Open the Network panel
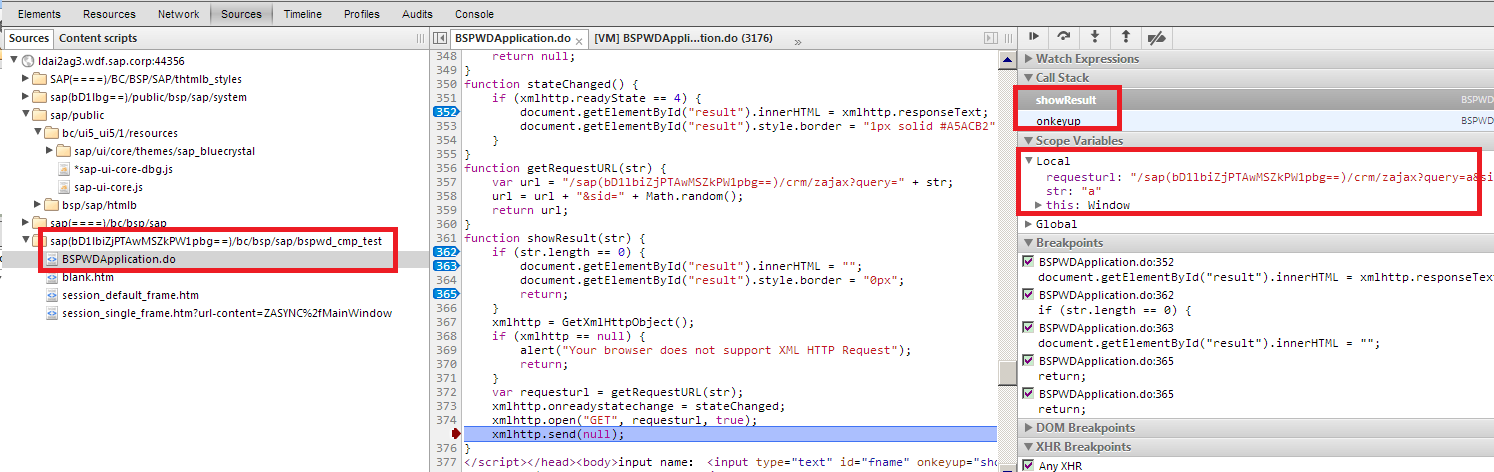Screen dimensions: 1494x472 (179, 14)
